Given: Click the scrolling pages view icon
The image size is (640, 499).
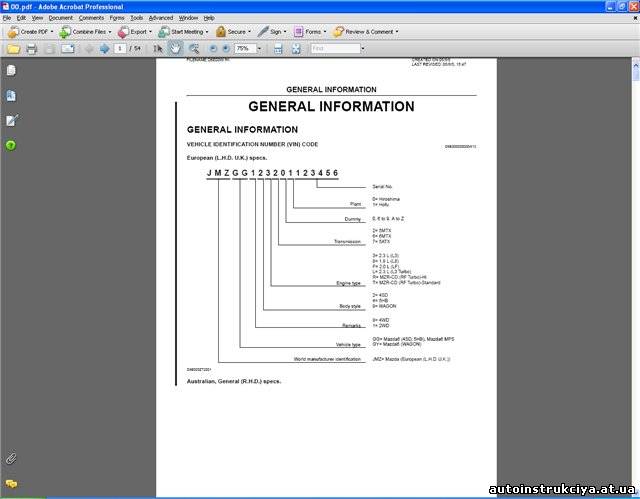Looking at the screenshot, I should pyautogui.click(x=278, y=49).
